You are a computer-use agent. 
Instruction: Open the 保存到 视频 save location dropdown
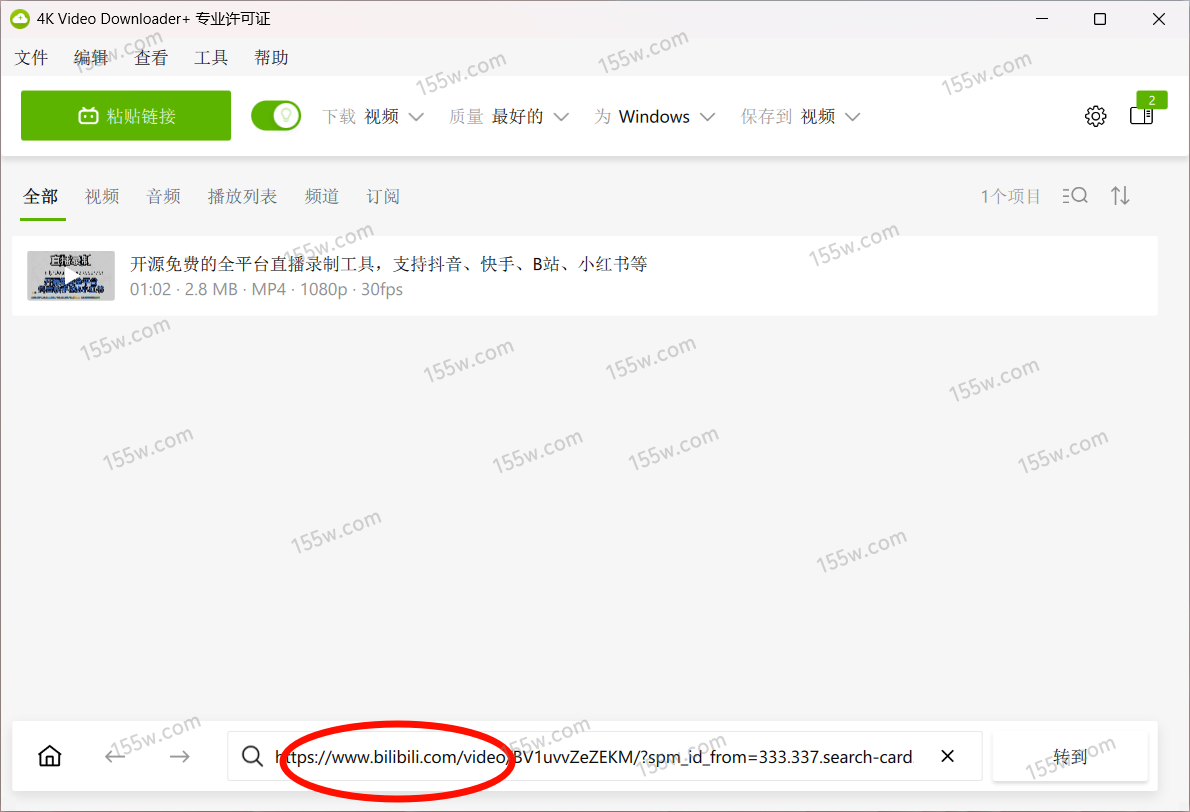(x=800, y=117)
